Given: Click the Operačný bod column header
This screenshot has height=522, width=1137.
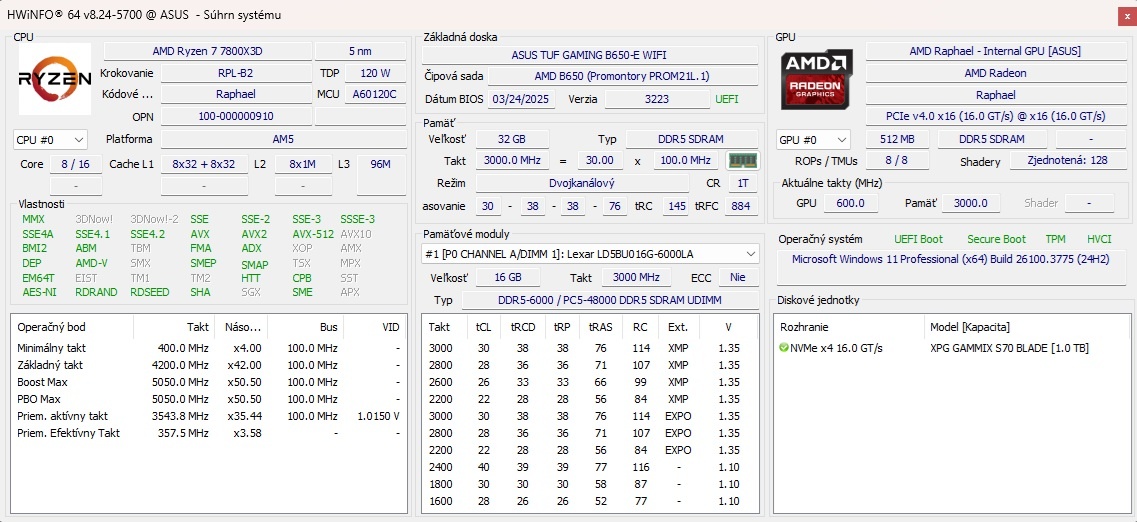Looking at the screenshot, I should (x=50, y=327).
